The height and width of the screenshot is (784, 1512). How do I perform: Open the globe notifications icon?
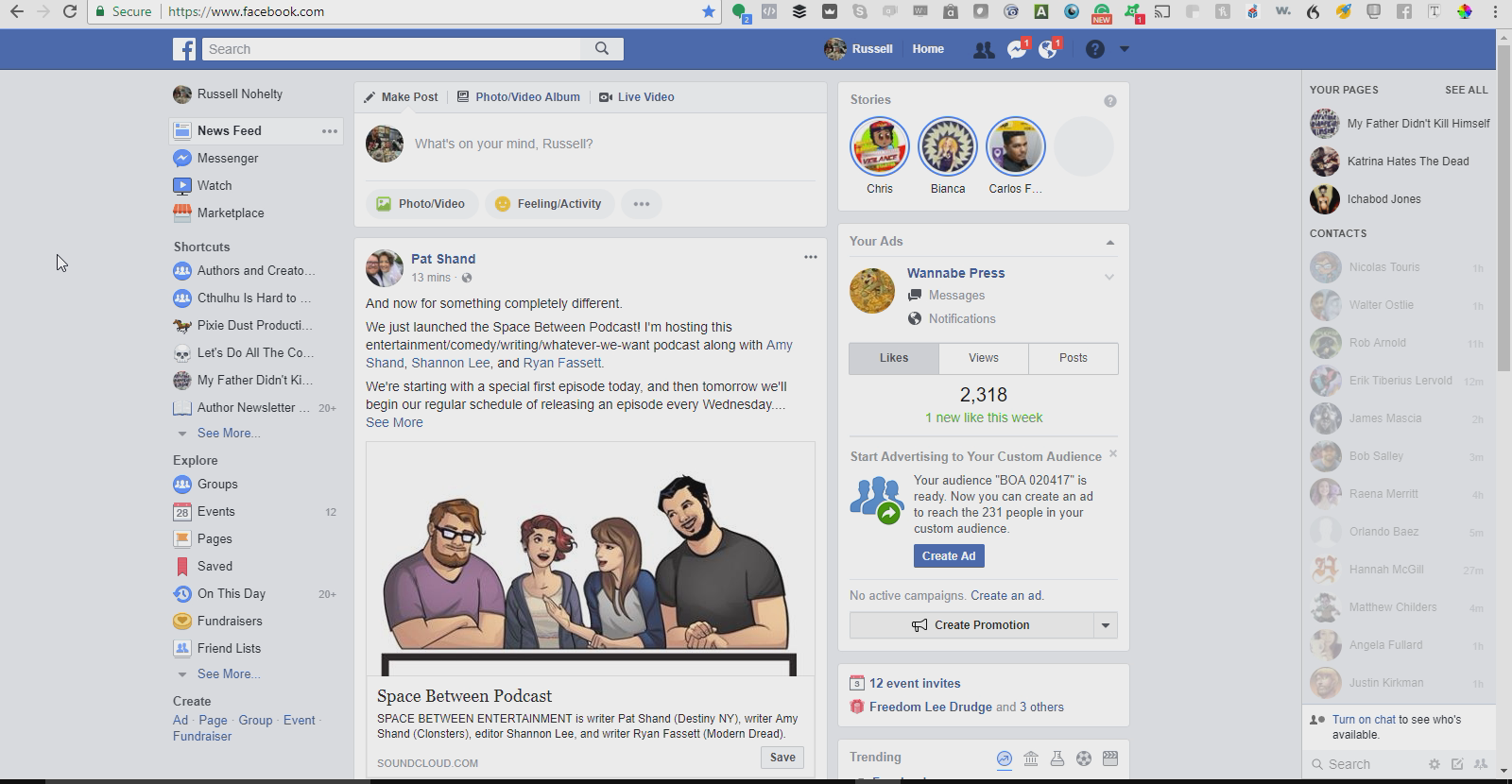pos(1048,49)
